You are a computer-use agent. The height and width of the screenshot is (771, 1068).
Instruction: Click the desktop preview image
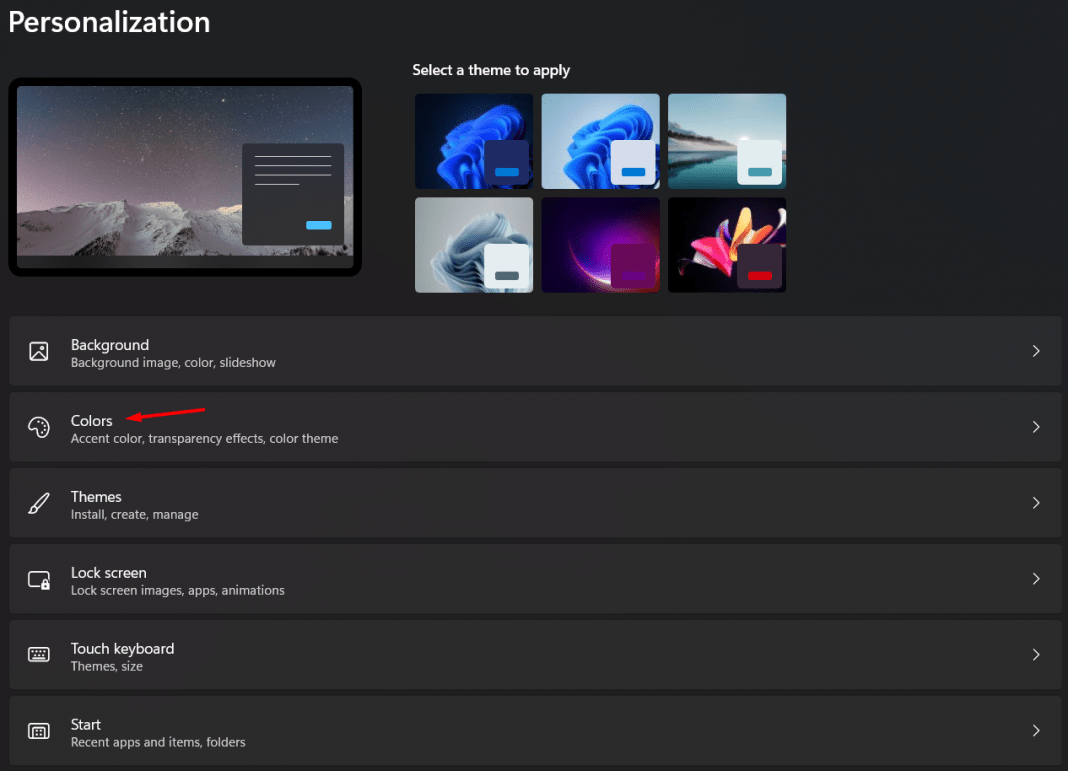185,177
